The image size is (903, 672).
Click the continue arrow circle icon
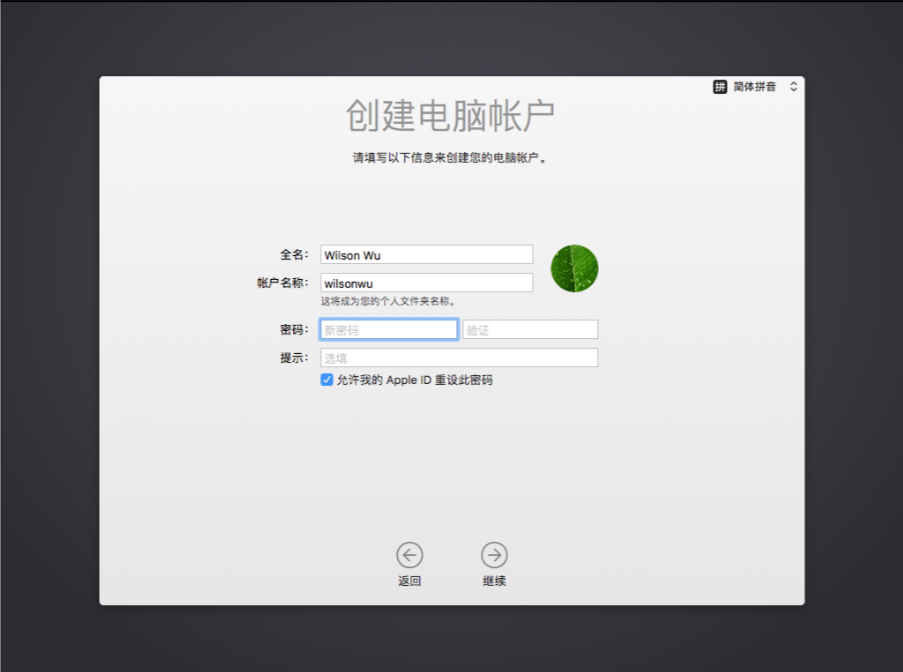(494, 555)
